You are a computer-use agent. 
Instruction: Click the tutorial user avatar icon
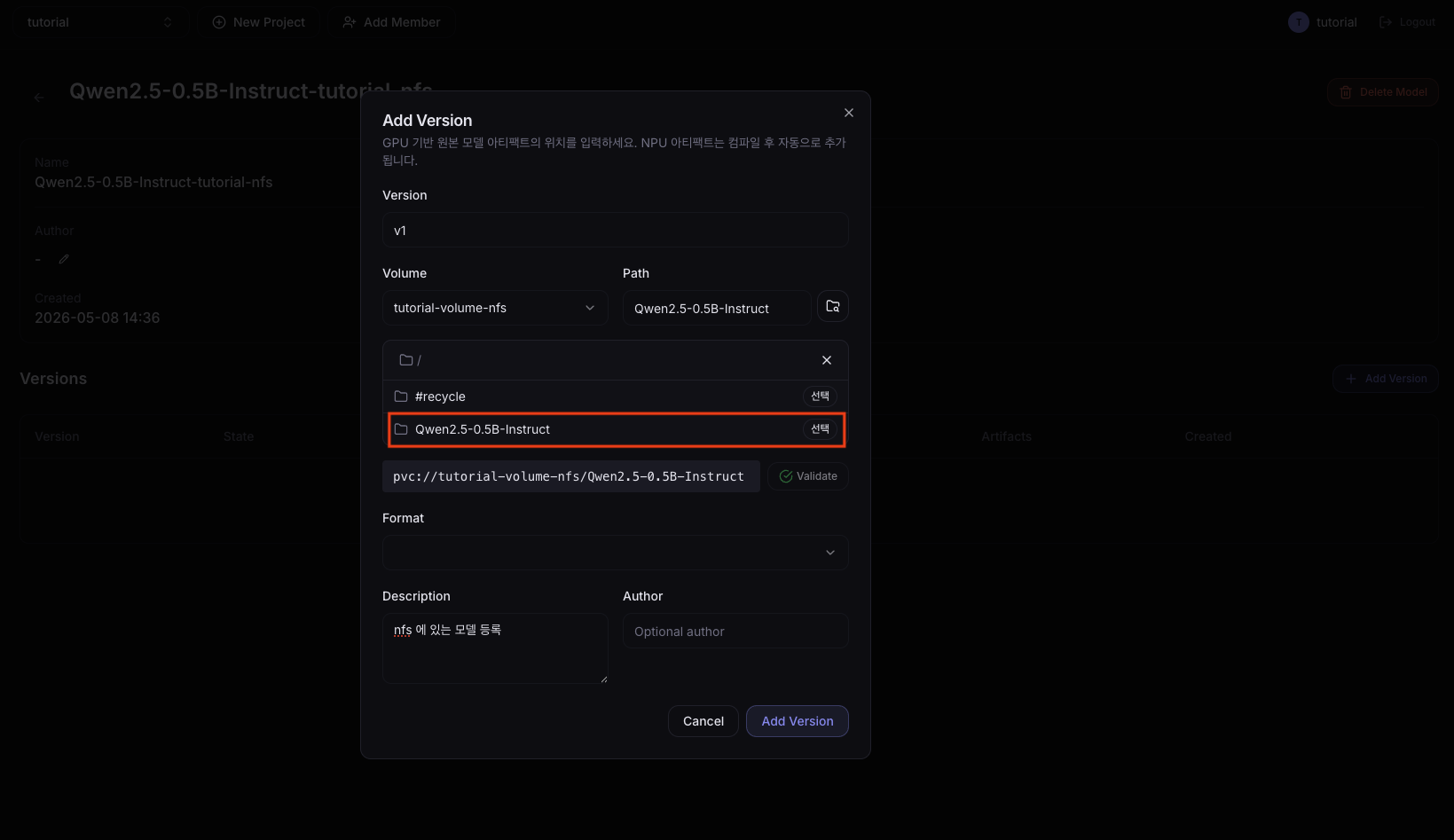[x=1299, y=22]
